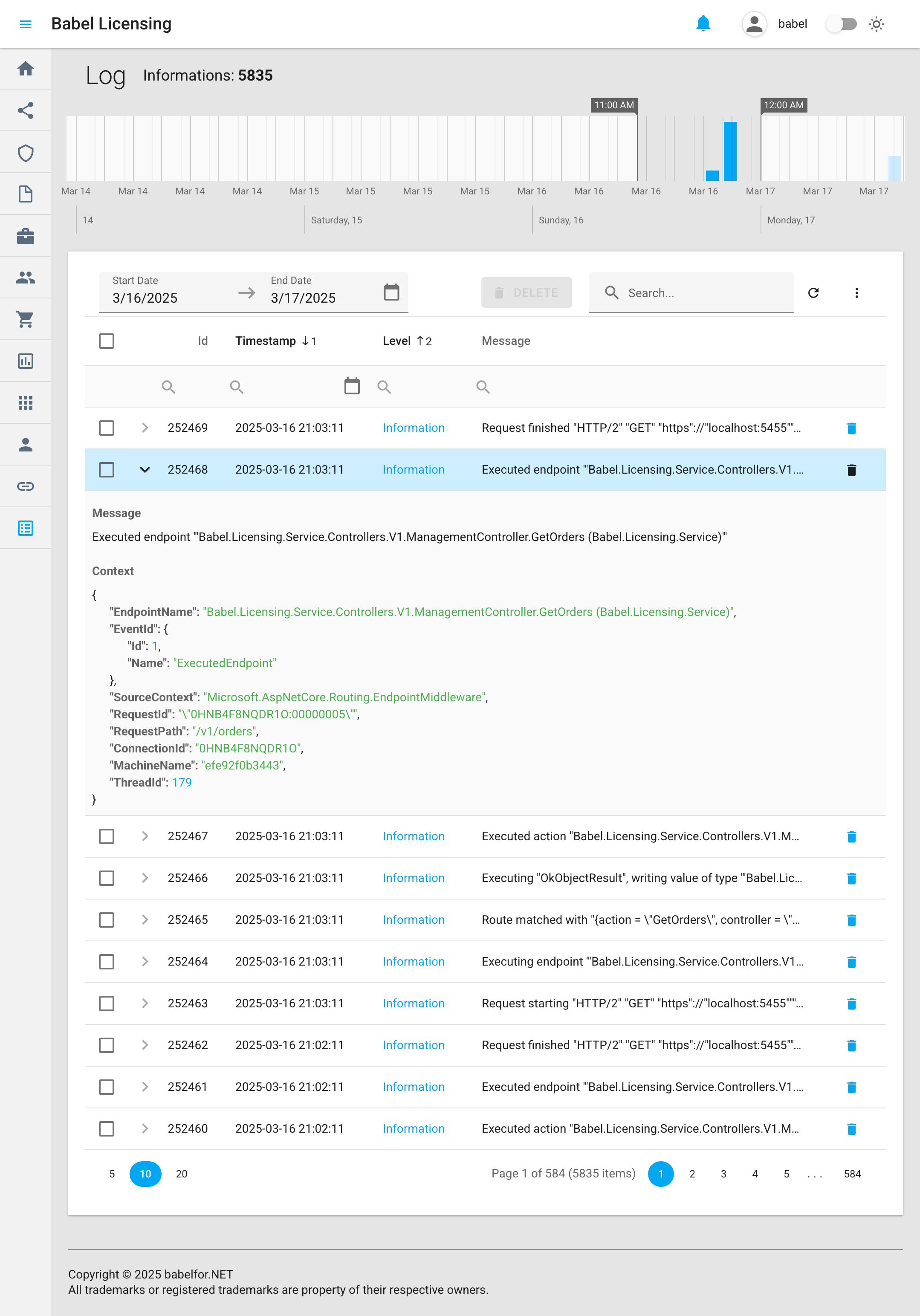Click the shield sidebar icon
The height and width of the screenshot is (1316, 920).
tap(25, 153)
